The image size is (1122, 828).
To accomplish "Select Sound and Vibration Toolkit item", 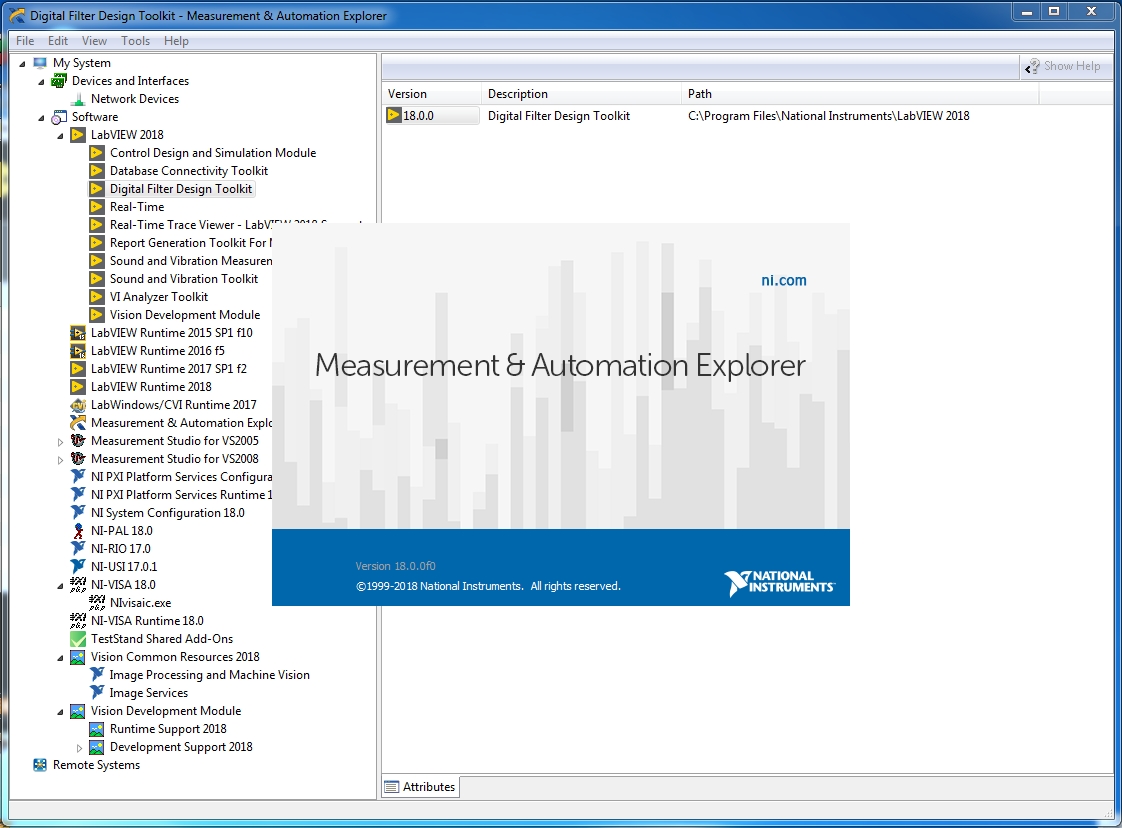I will [x=184, y=278].
